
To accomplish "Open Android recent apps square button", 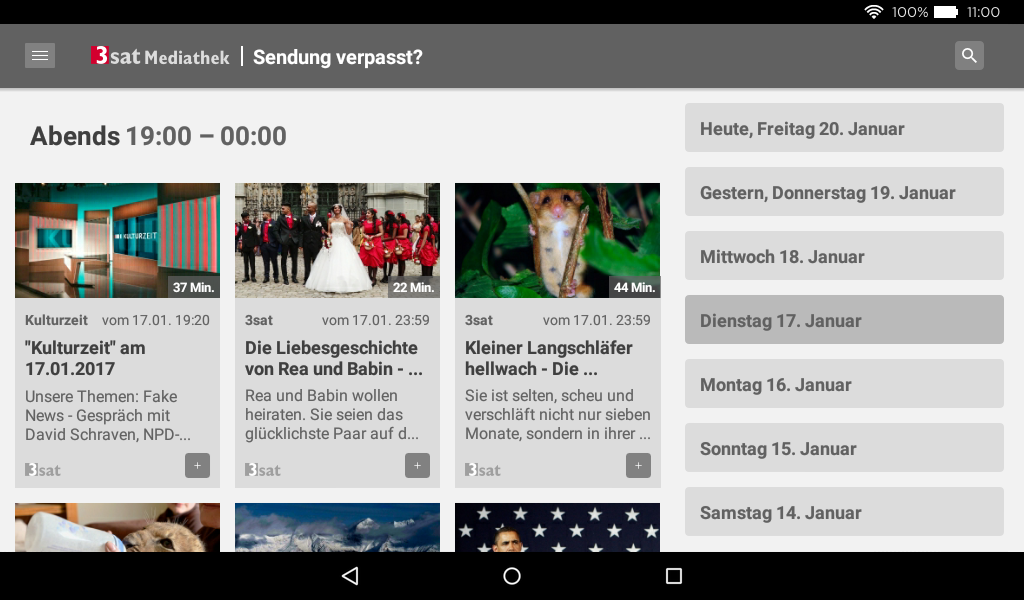I will [674, 576].
